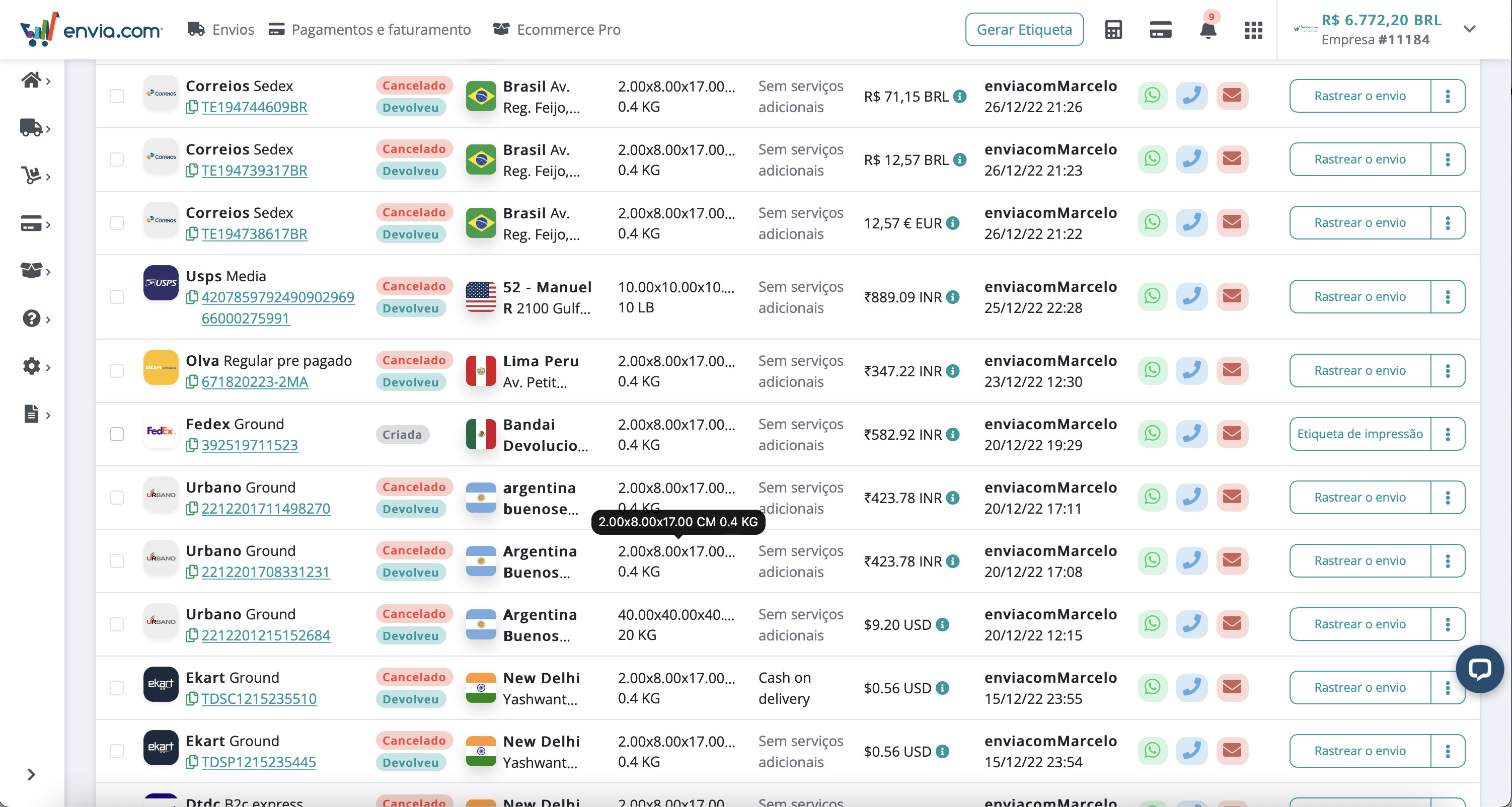Track the Usps Media shipment

tap(1360, 296)
